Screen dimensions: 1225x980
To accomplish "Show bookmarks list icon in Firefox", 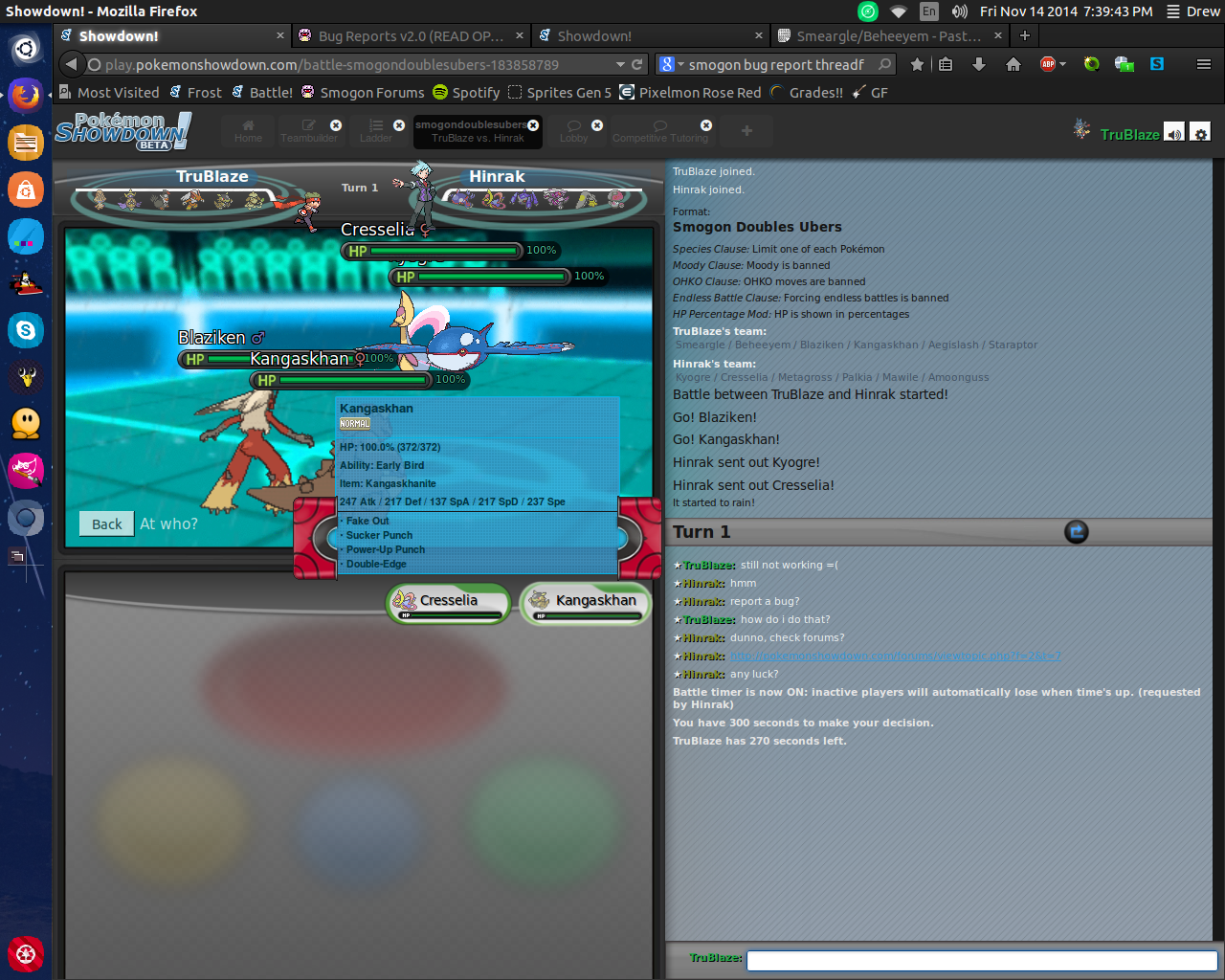I will pyautogui.click(x=946, y=64).
